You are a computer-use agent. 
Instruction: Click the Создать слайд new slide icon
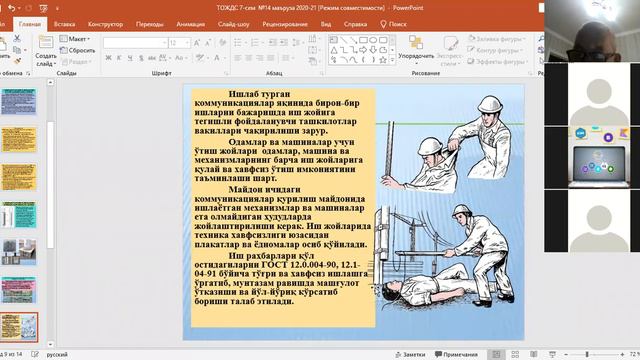tap(46, 42)
